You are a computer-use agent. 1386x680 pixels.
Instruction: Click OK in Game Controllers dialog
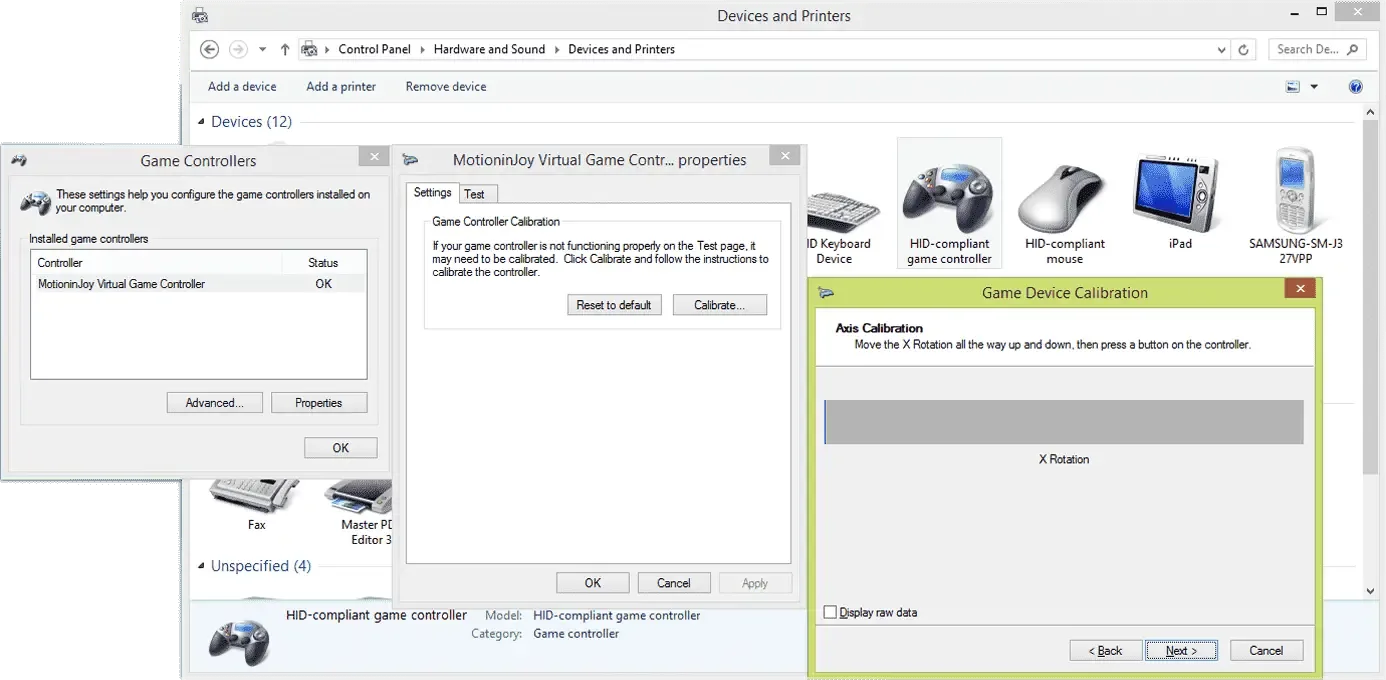(341, 448)
